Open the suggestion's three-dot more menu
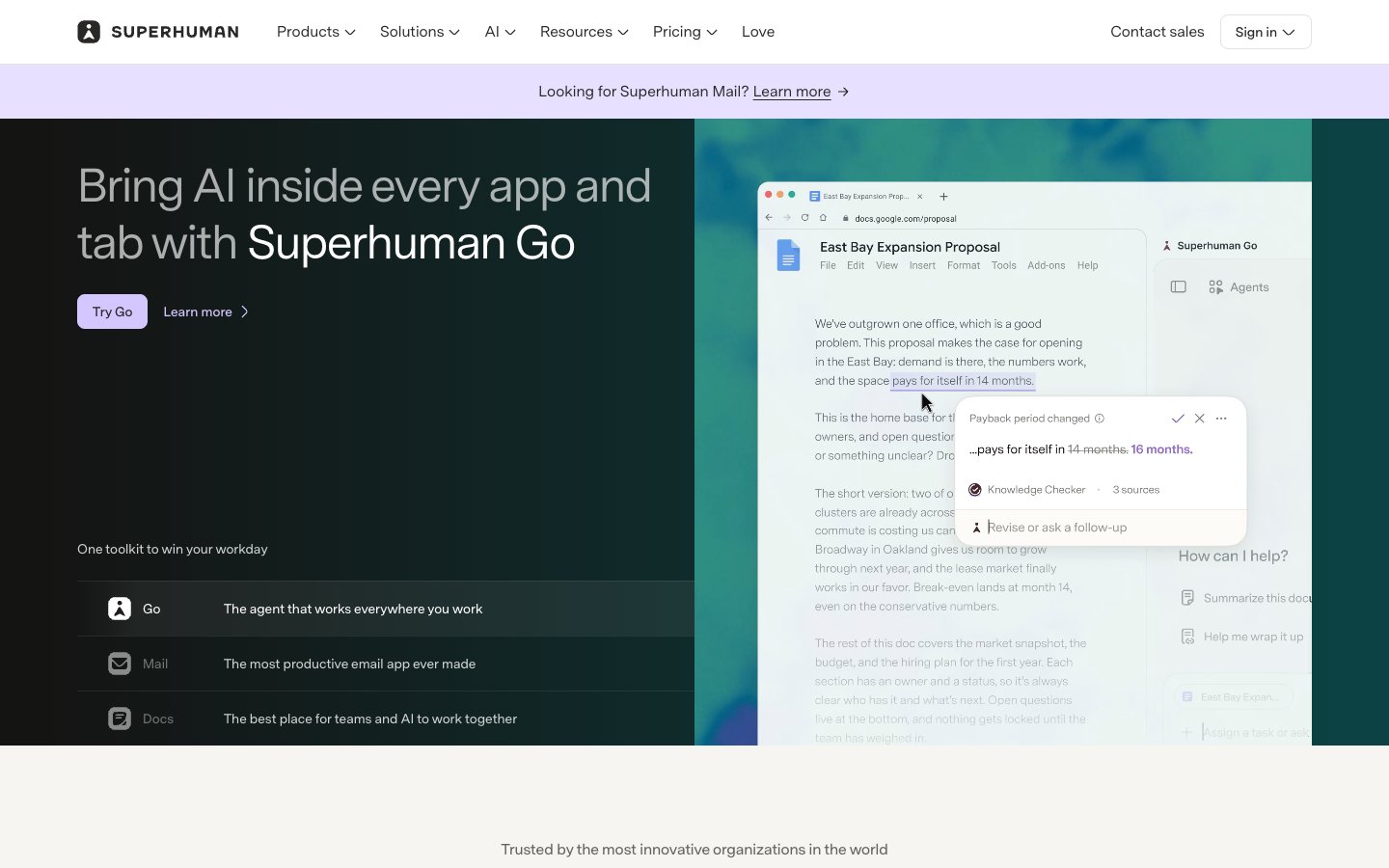Screen dimensions: 1389x868 [1221, 419]
